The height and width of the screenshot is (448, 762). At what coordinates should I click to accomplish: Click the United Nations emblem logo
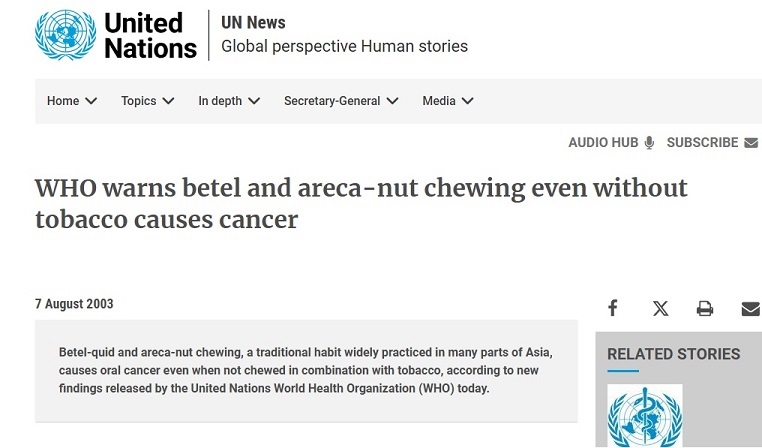coord(65,35)
